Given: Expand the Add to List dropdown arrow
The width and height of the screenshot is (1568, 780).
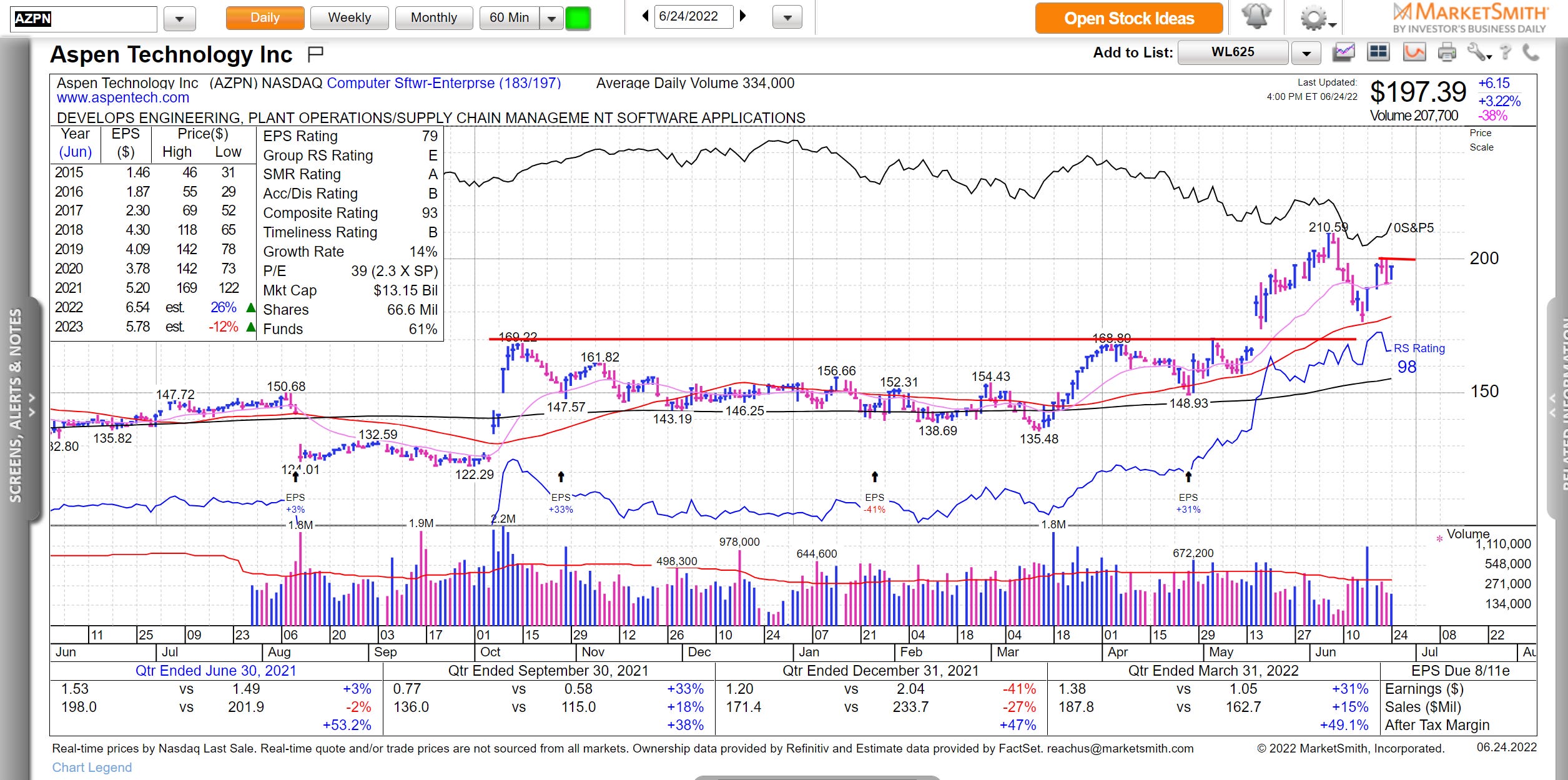Looking at the screenshot, I should (1306, 53).
